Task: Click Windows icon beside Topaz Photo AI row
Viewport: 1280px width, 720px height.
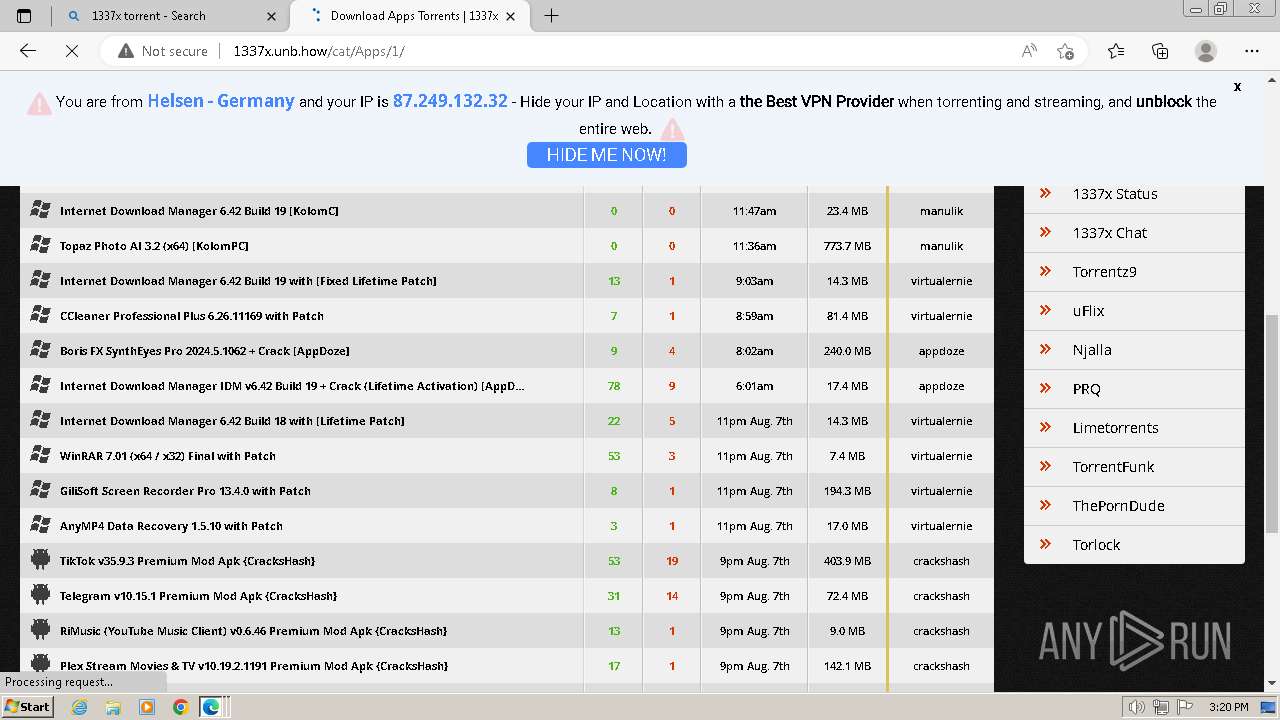Action: pyautogui.click(x=40, y=245)
